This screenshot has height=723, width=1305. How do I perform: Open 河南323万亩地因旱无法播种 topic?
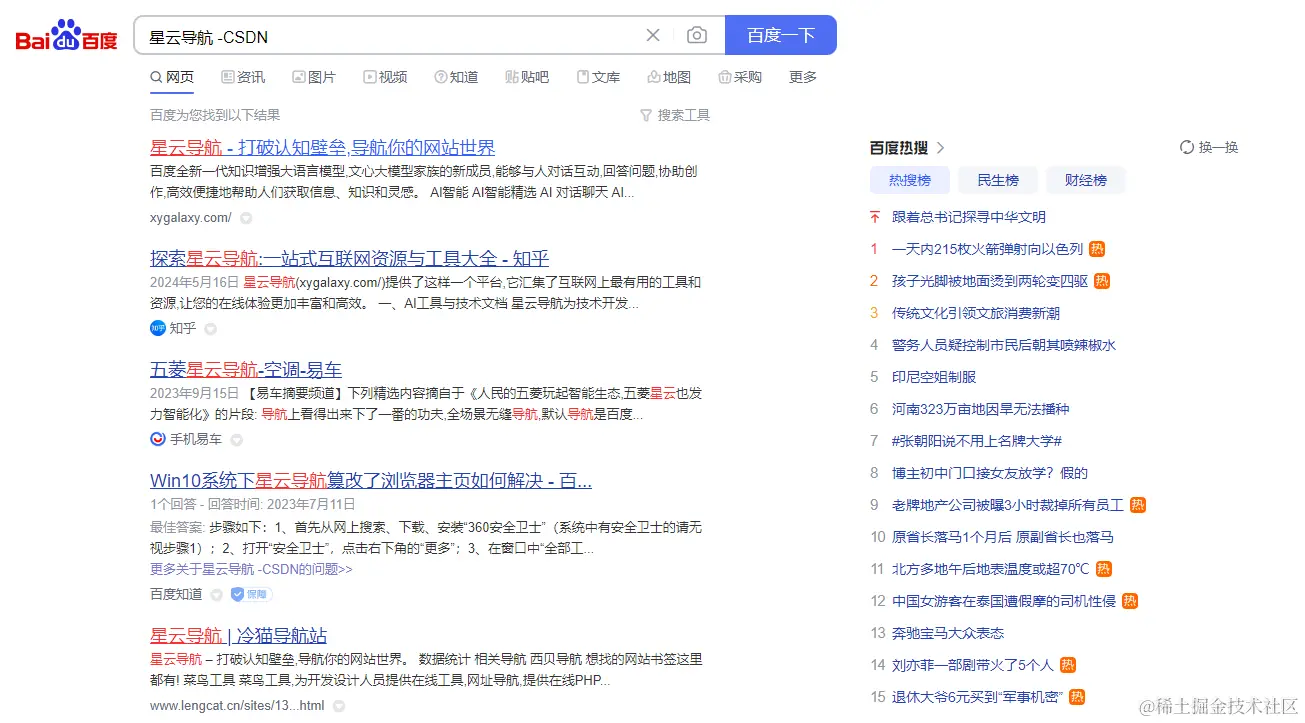tap(980, 409)
